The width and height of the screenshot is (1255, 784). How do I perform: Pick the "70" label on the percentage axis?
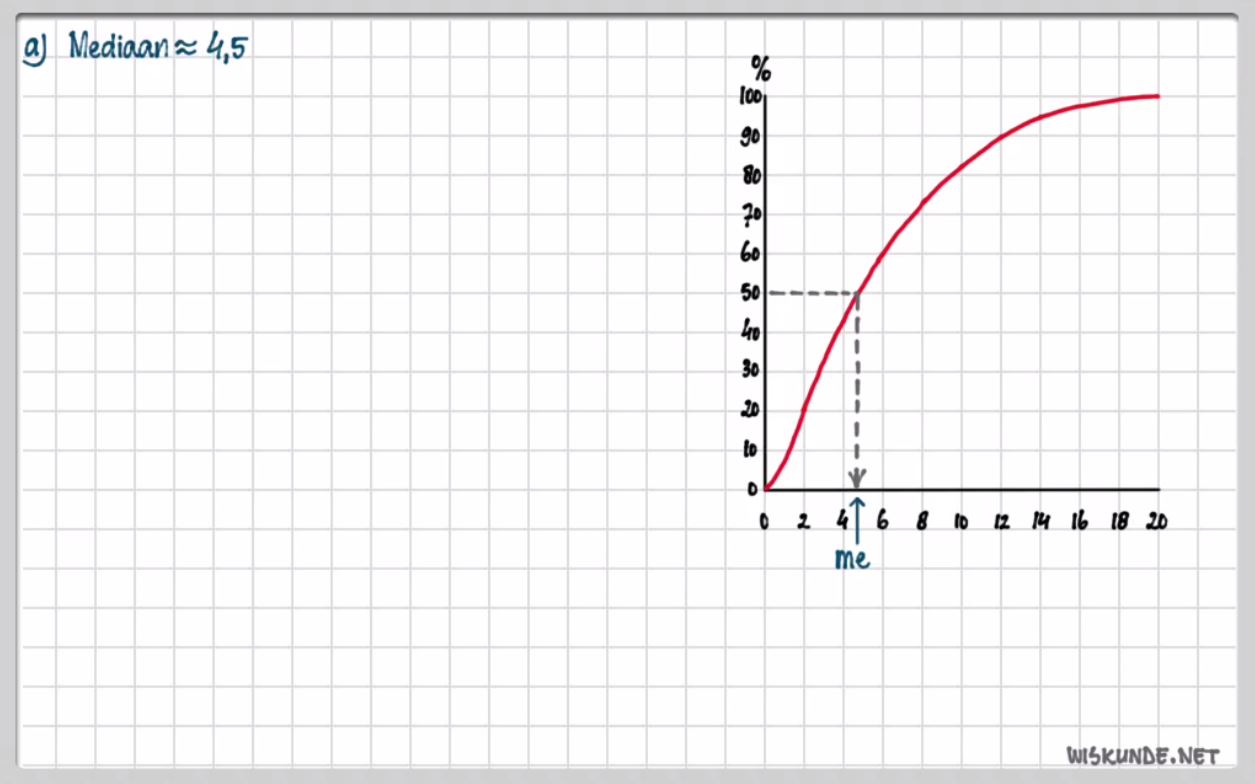pos(751,215)
